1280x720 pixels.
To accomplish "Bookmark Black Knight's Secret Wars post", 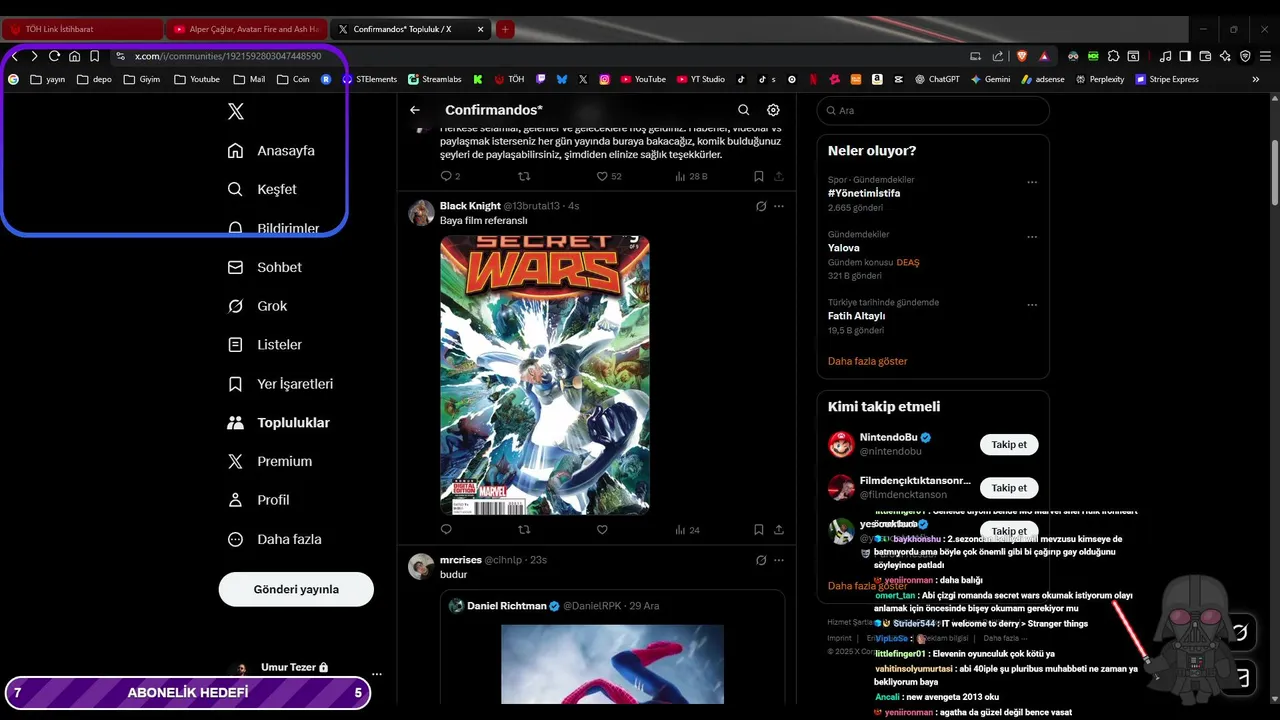I will click(759, 530).
